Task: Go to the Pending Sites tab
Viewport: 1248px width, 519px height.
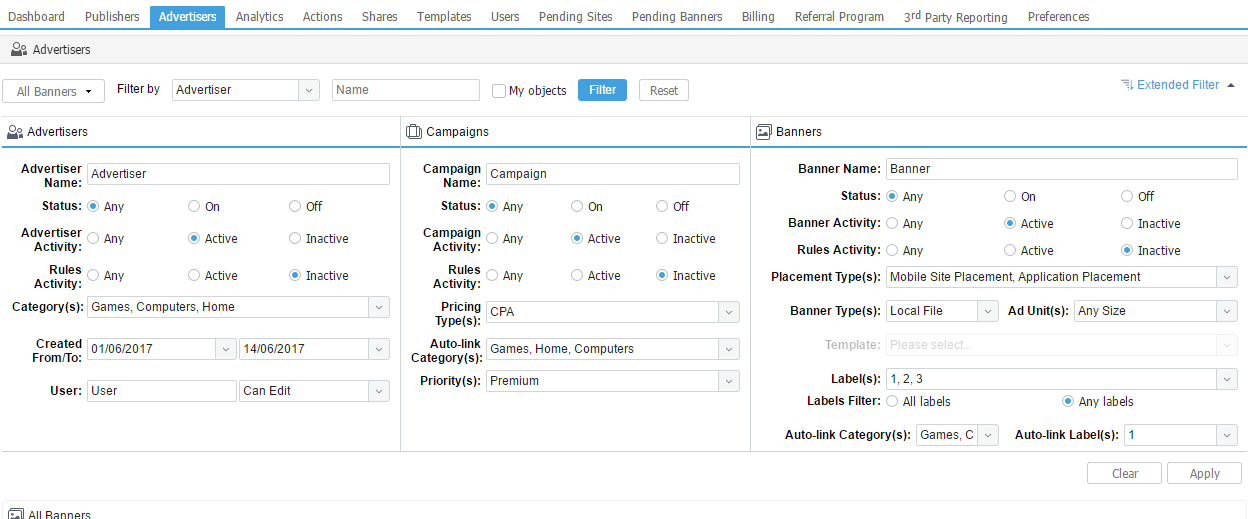Action: (576, 17)
